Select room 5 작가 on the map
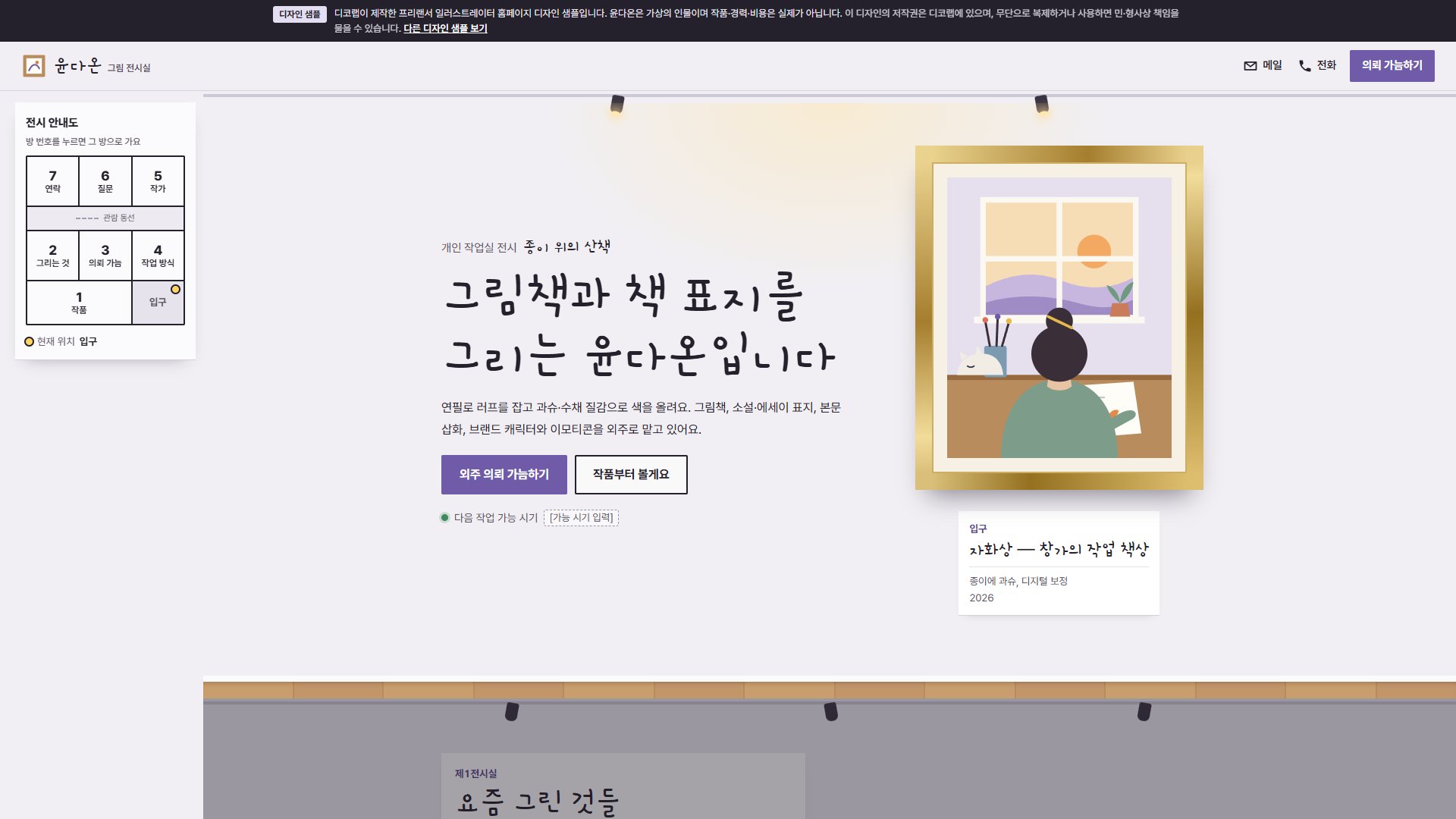The width and height of the screenshot is (1456, 819). (158, 181)
